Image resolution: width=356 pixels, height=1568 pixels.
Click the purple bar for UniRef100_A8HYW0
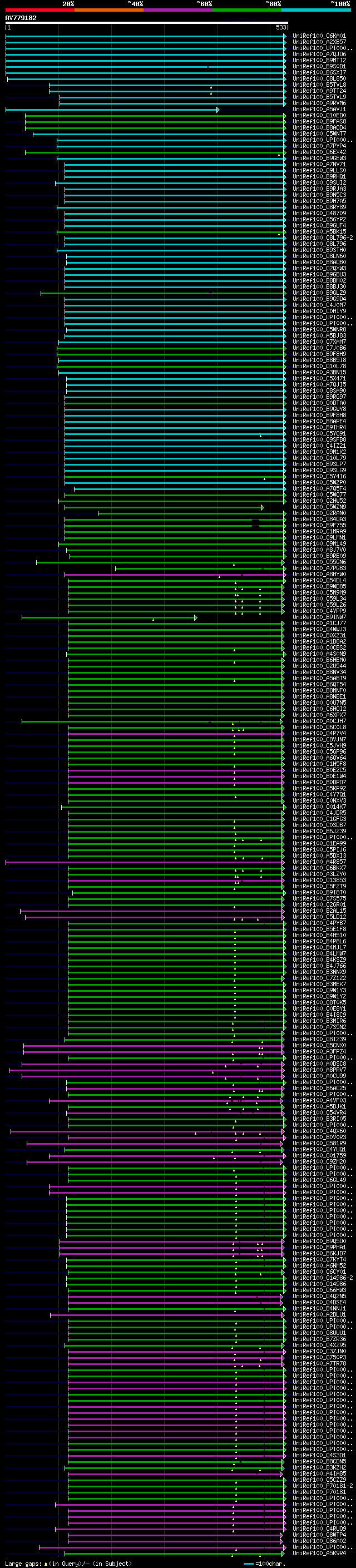pos(175,575)
